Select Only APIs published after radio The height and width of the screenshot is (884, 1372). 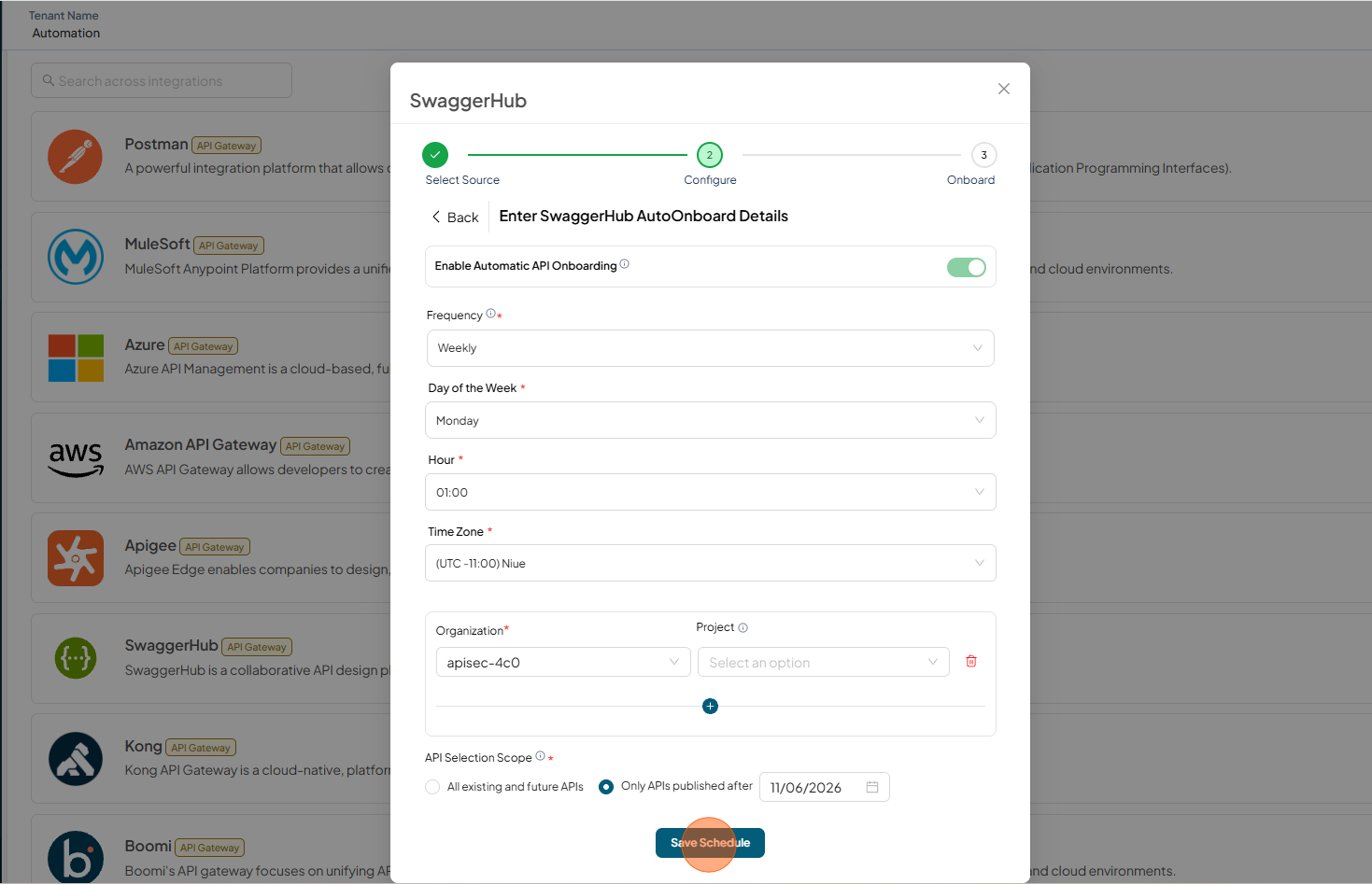point(606,787)
